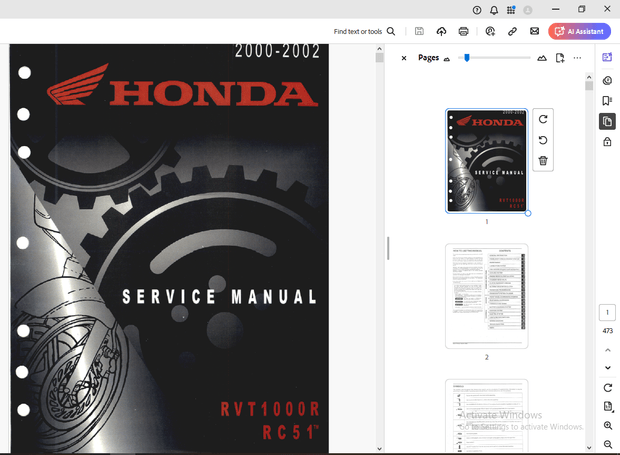The width and height of the screenshot is (620, 455).
Task: Save the file with the floppy icon
Action: click(419, 31)
